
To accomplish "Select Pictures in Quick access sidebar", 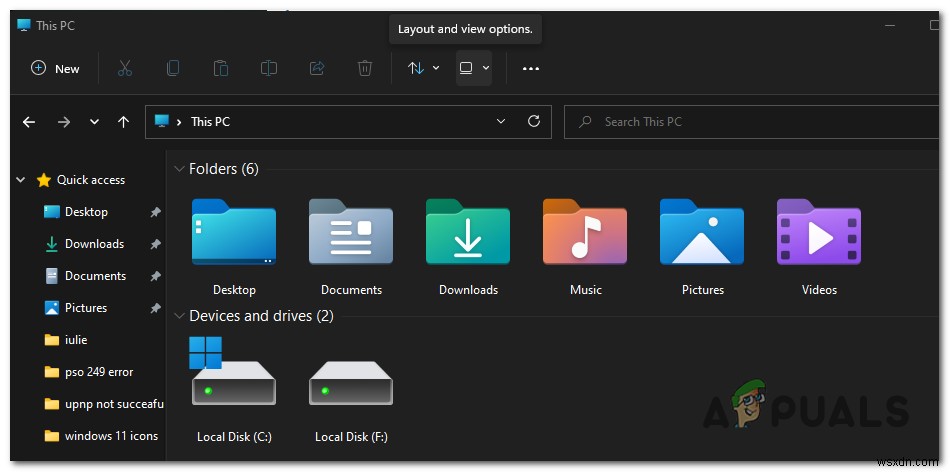I will pyautogui.click(x=87, y=308).
